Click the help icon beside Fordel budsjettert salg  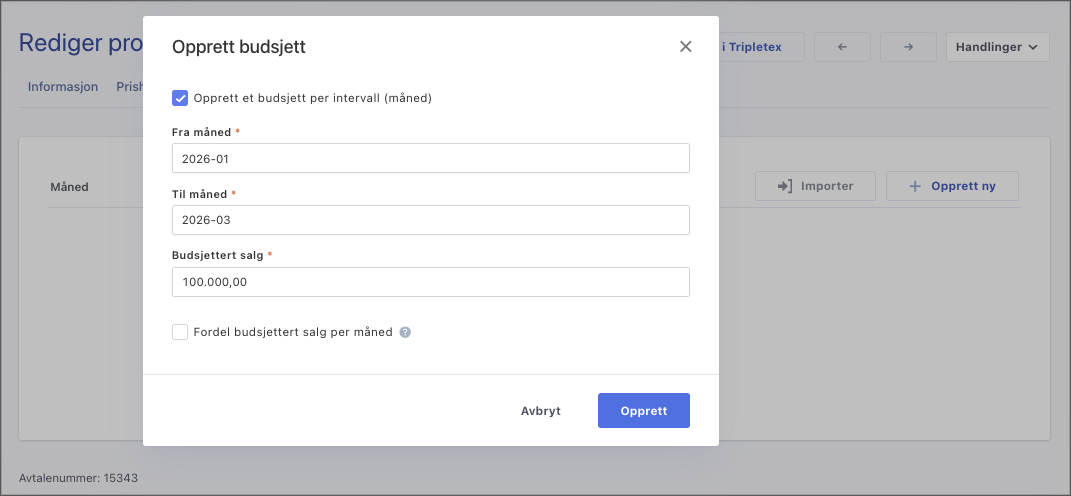405,332
